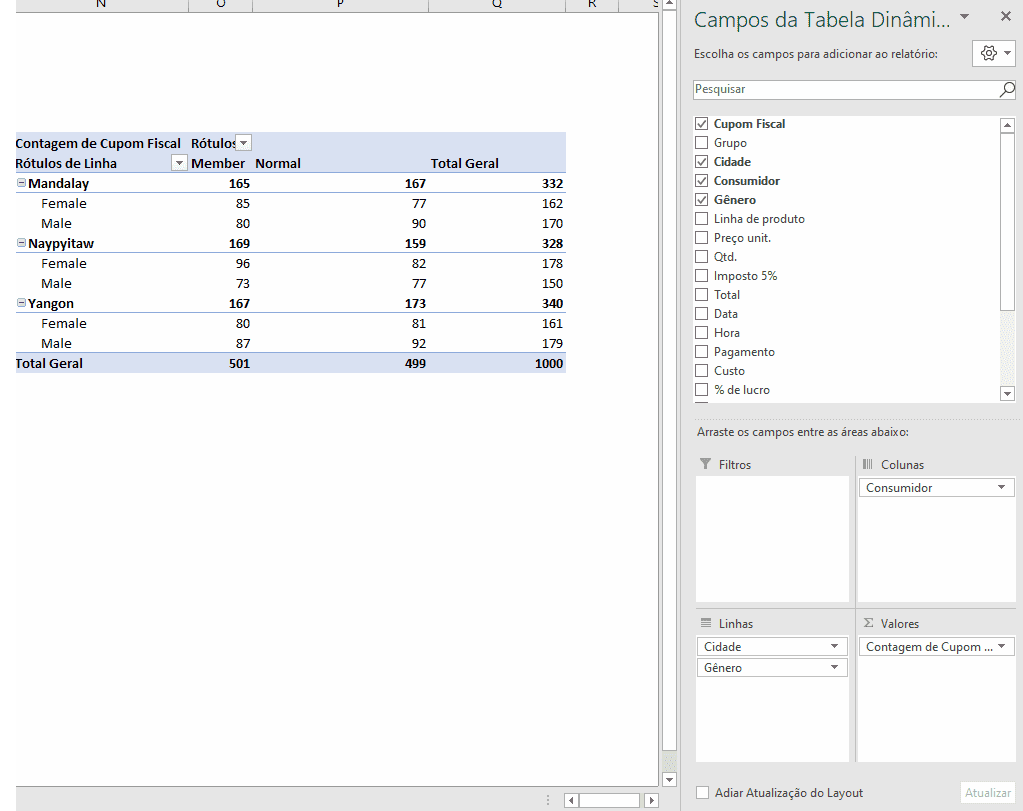Uncheck the Cidade field
Viewport: 1023px width, 811px height.
(700, 161)
